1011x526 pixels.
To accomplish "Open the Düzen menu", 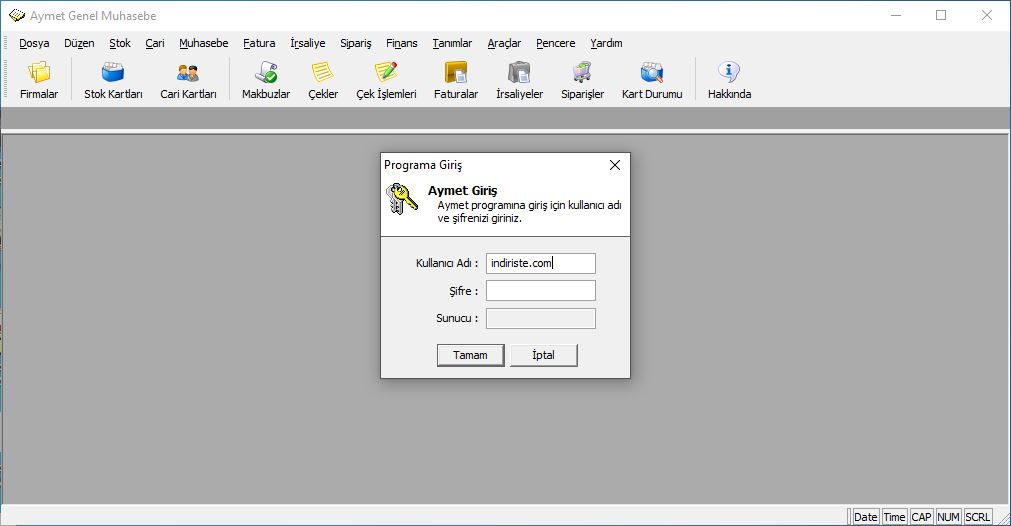I will click(x=79, y=43).
